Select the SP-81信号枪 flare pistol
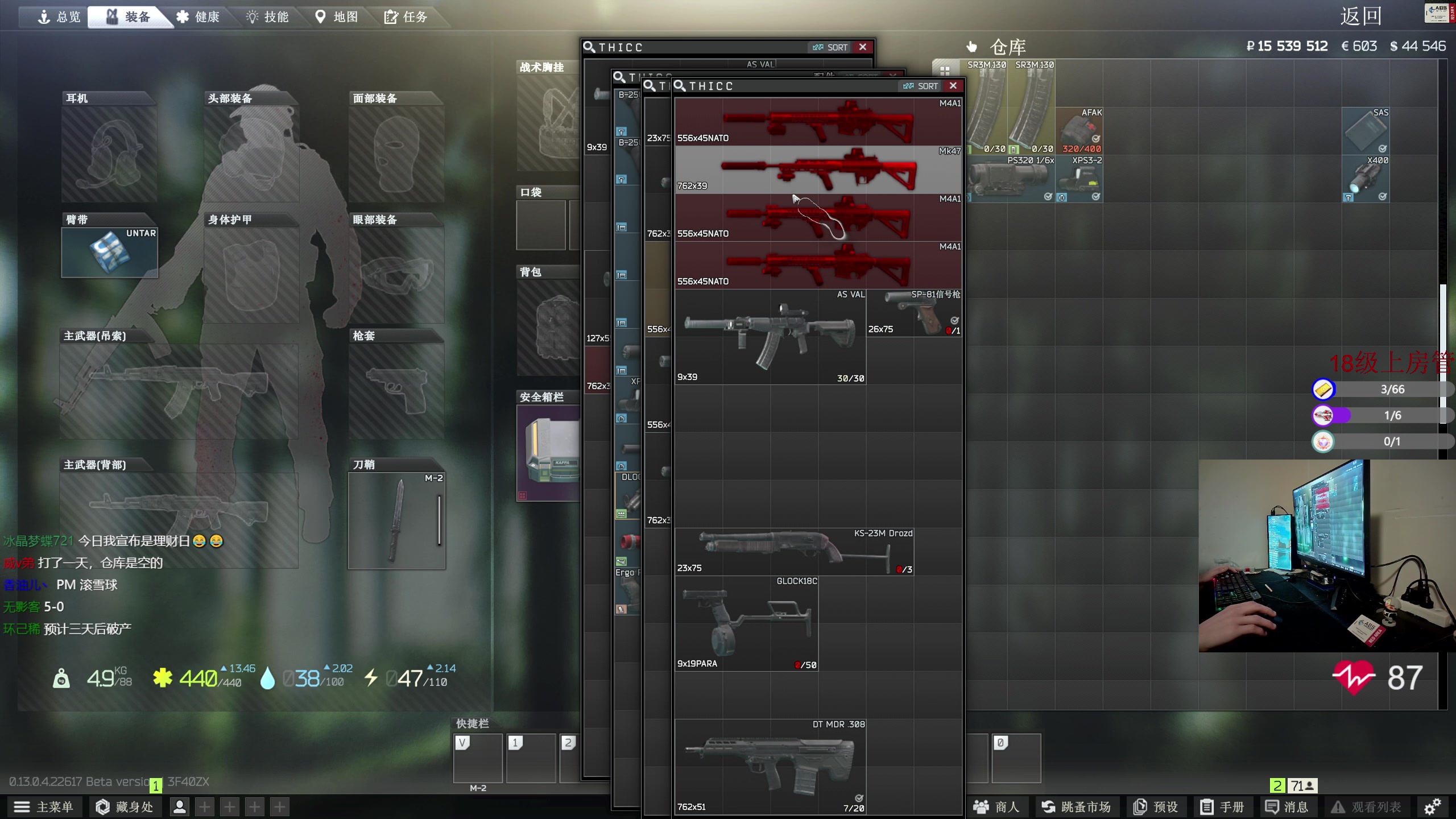The width and height of the screenshot is (1456, 819). 914,313
